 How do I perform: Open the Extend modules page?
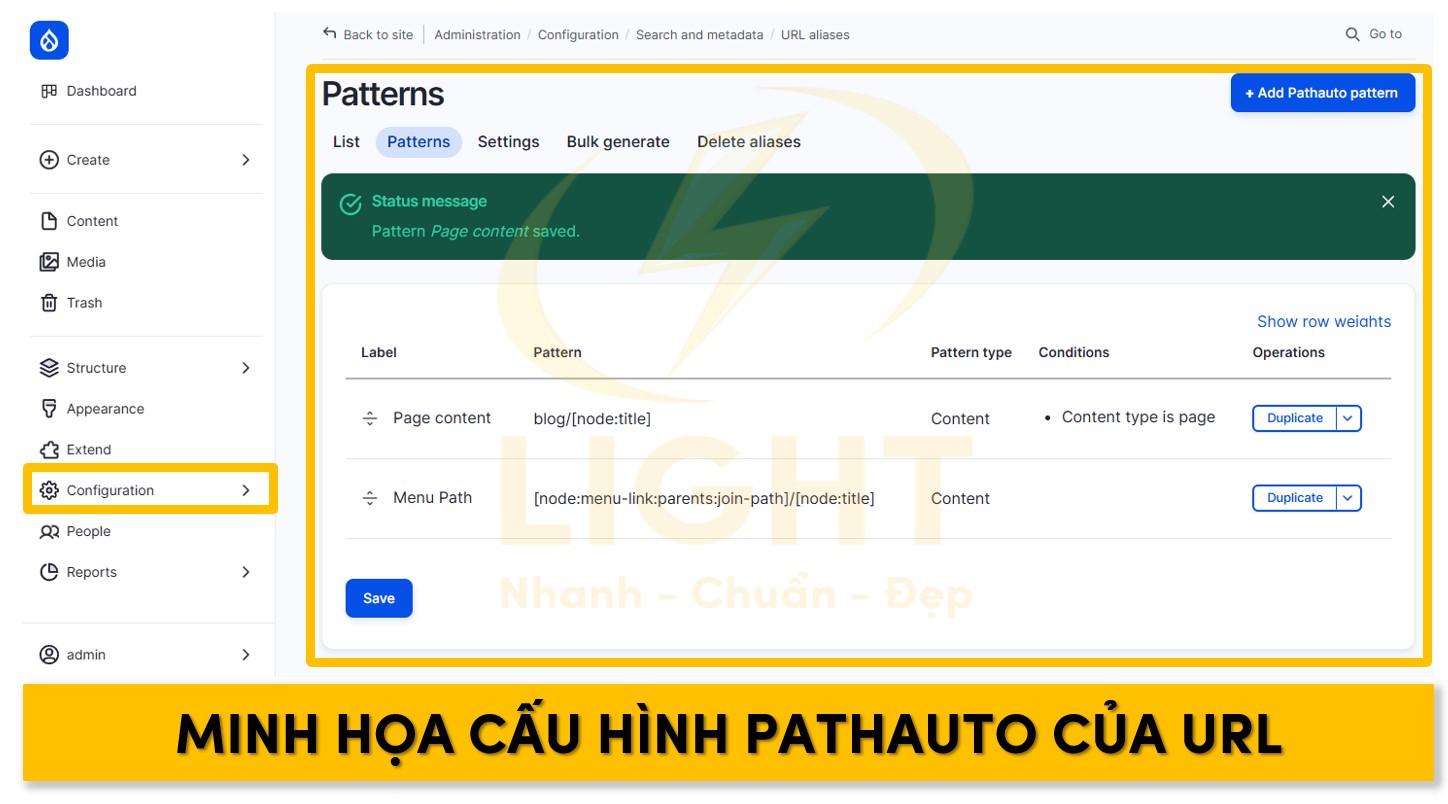pos(89,450)
